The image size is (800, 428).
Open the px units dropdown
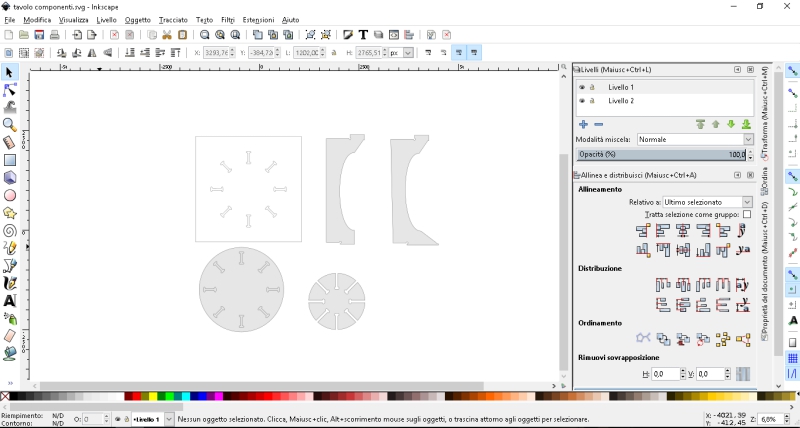[x=401, y=53]
